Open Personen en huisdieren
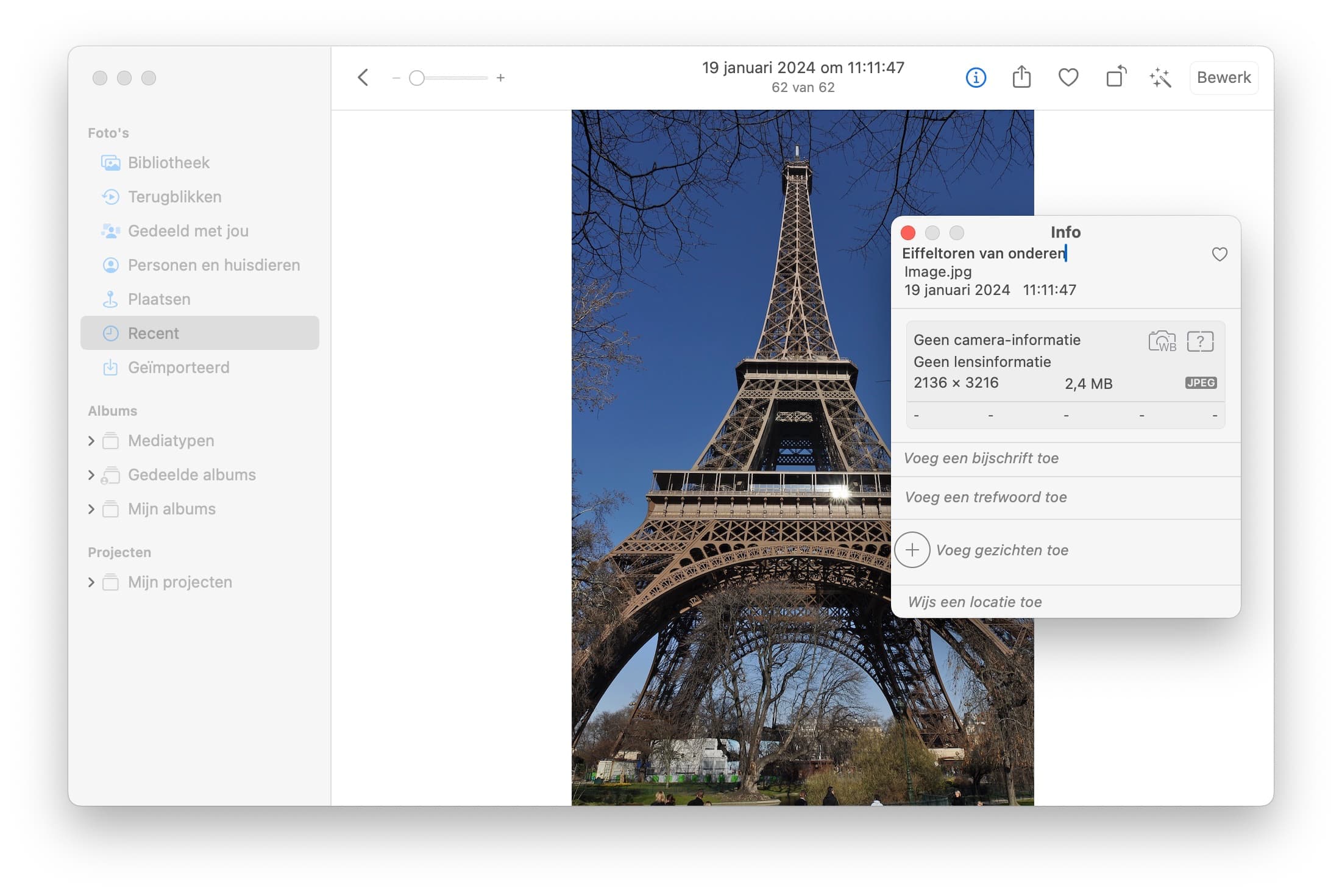The width and height of the screenshot is (1342, 896). [200, 265]
